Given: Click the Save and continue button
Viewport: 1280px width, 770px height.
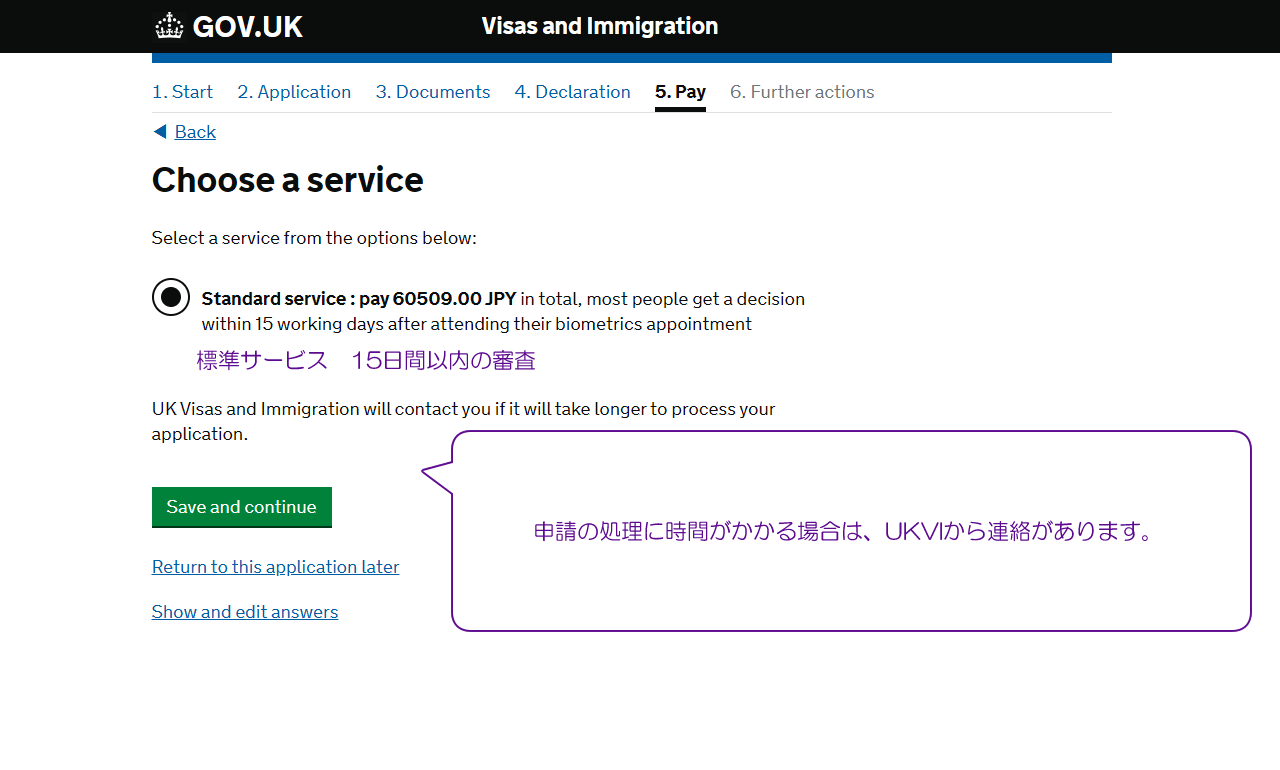Looking at the screenshot, I should (242, 507).
